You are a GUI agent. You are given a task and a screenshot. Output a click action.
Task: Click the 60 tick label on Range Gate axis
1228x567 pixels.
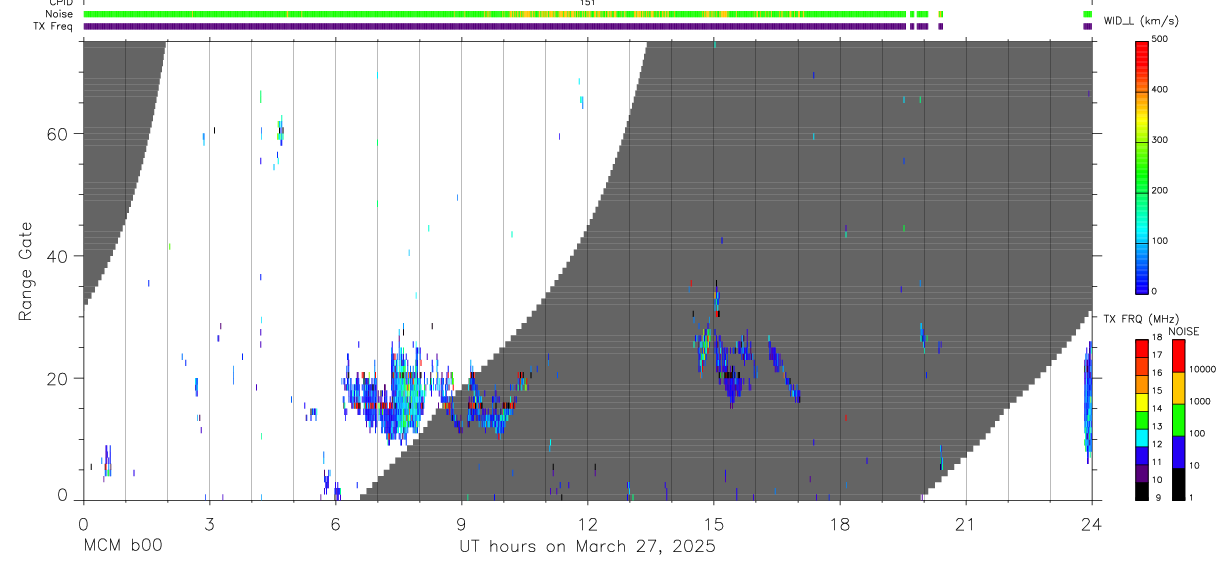58,133
